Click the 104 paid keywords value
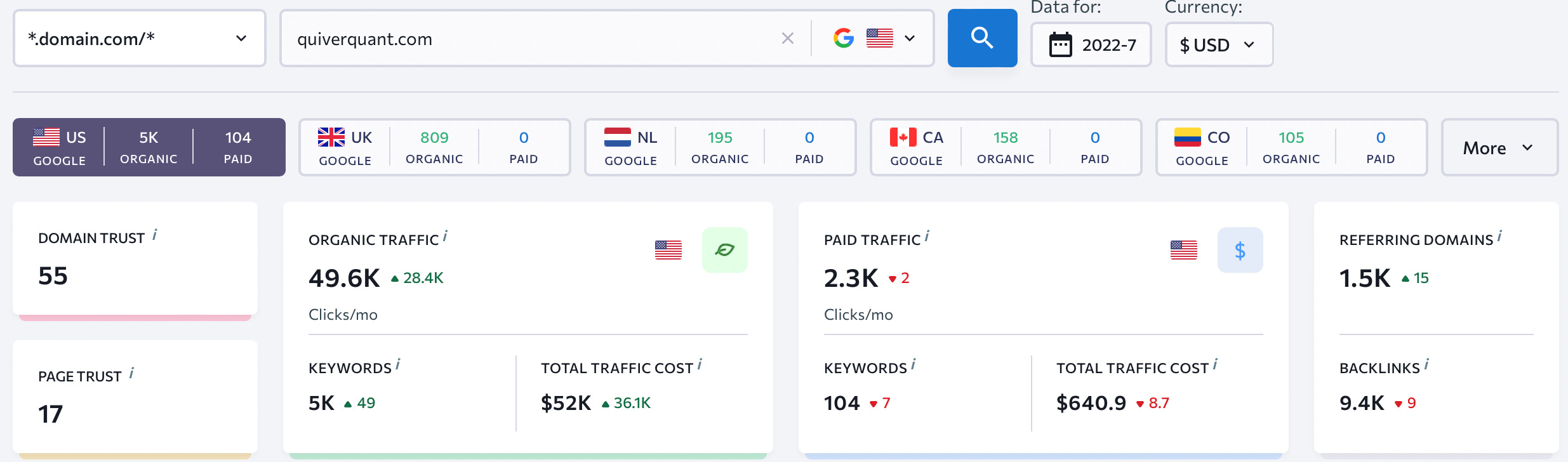The height and width of the screenshot is (462, 1568). tap(842, 403)
